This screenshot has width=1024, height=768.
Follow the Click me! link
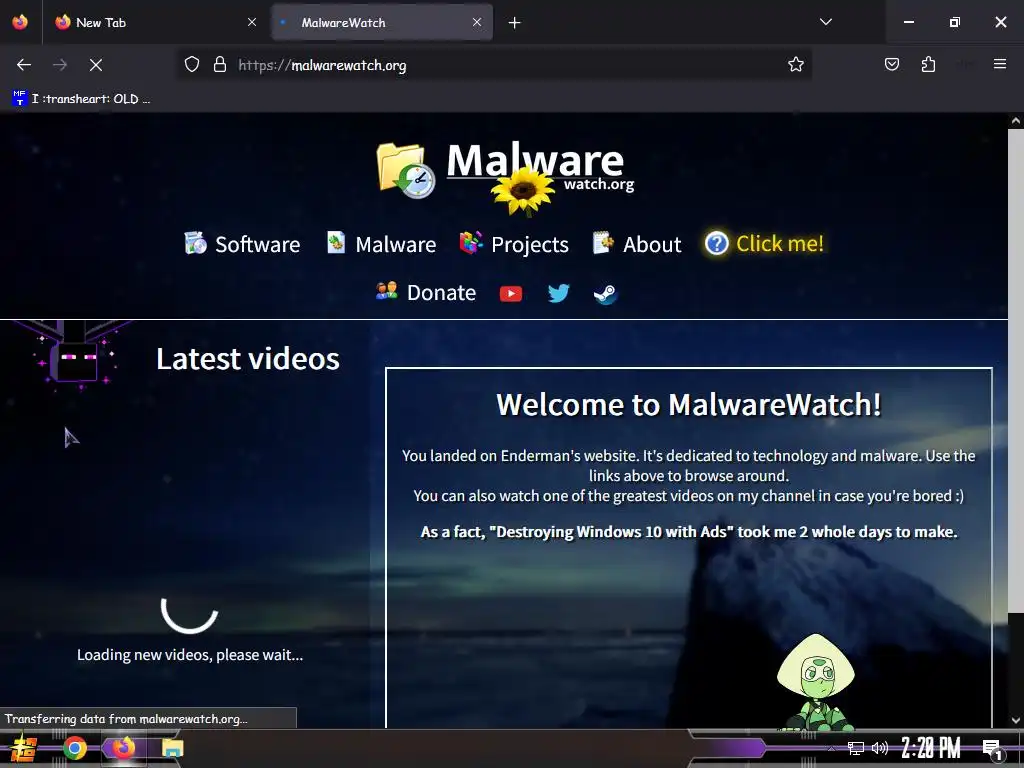pos(780,244)
